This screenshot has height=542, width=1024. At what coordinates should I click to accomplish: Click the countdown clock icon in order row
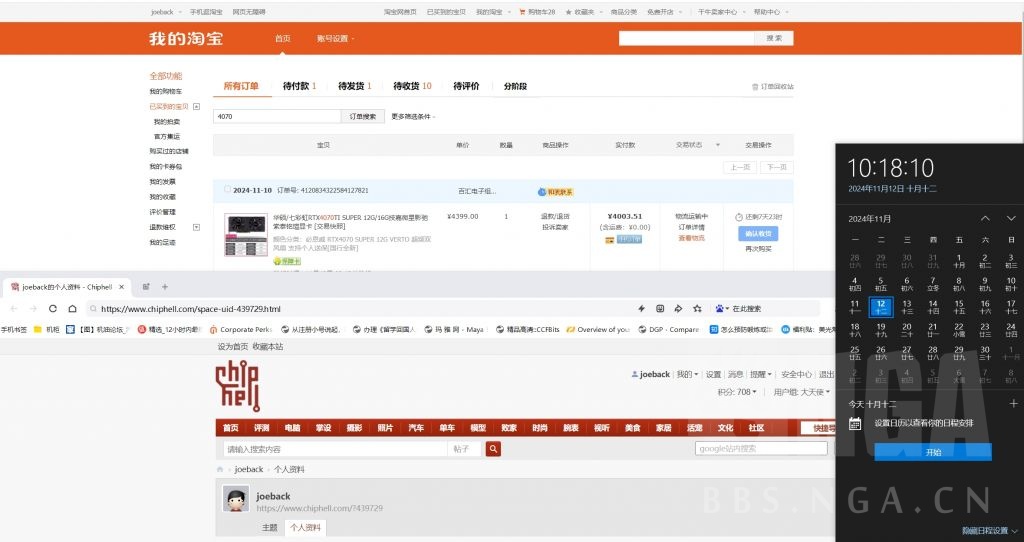tap(739, 217)
